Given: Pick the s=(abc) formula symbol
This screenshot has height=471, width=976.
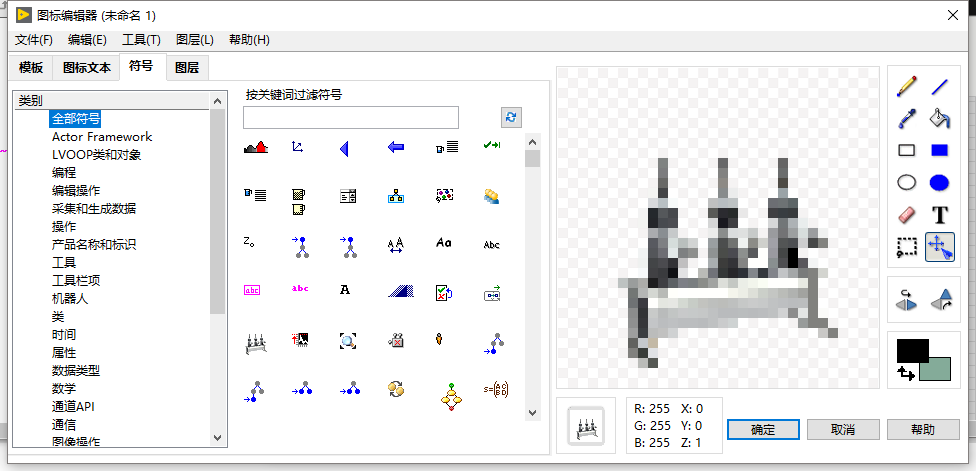Looking at the screenshot, I should (495, 390).
